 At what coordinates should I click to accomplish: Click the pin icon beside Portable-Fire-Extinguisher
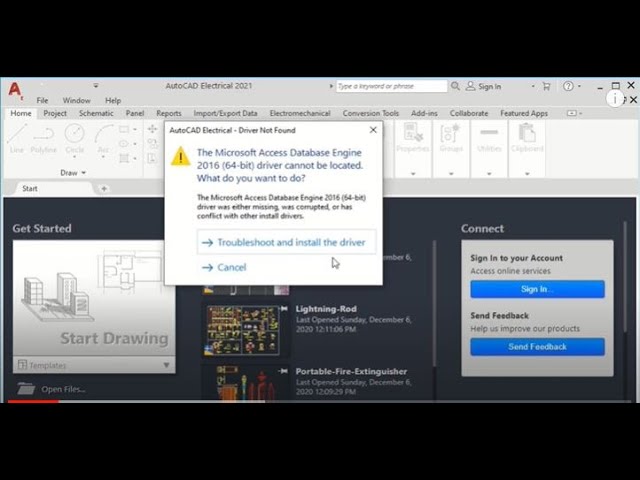284,371
